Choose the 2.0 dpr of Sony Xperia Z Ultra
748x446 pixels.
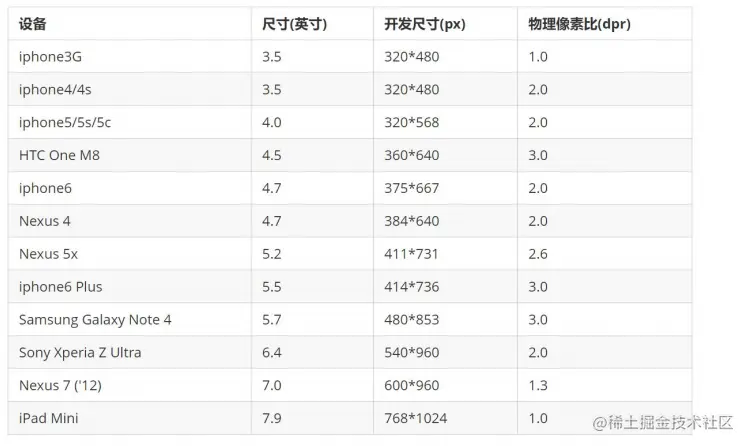point(538,353)
